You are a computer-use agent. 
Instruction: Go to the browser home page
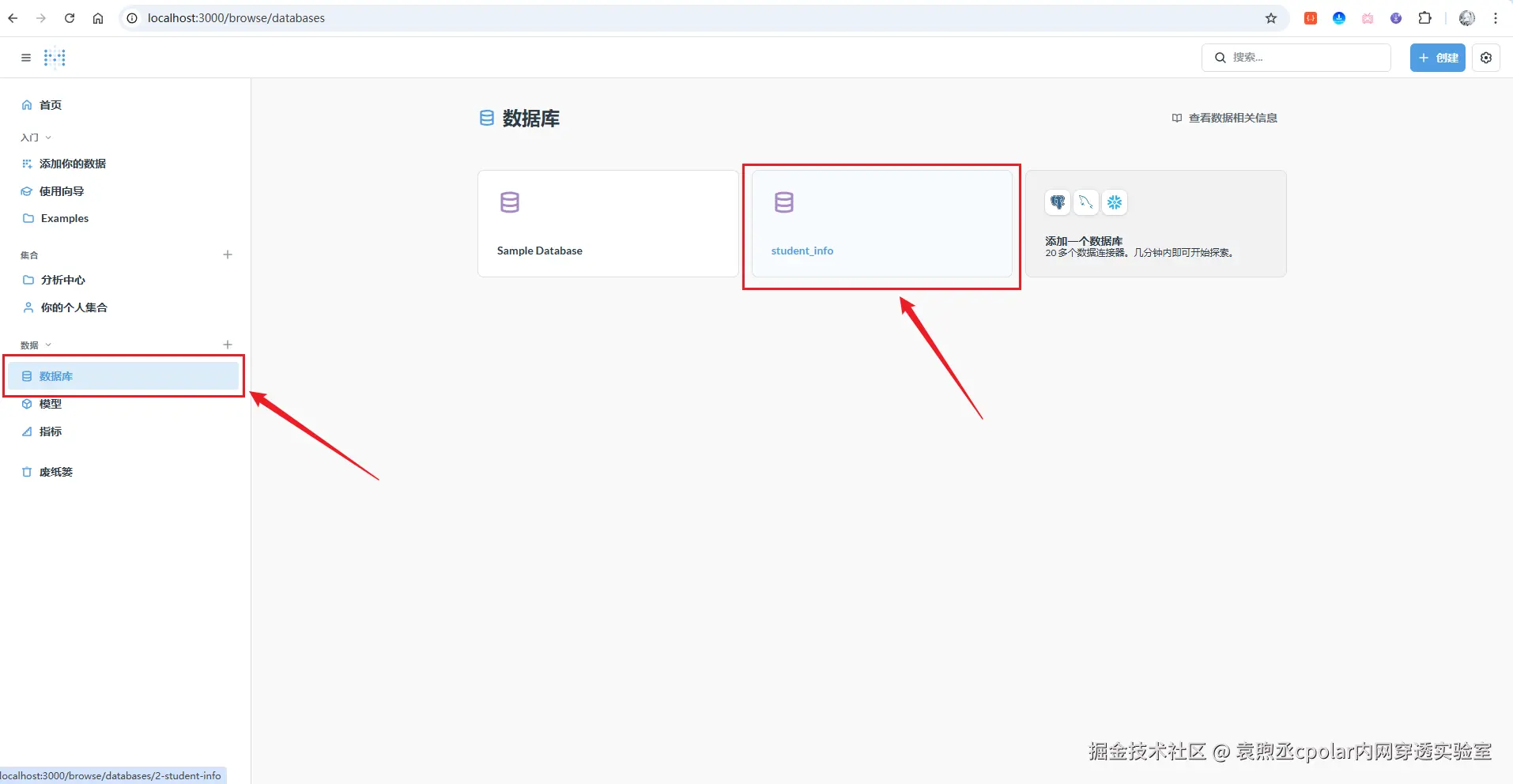click(98, 18)
